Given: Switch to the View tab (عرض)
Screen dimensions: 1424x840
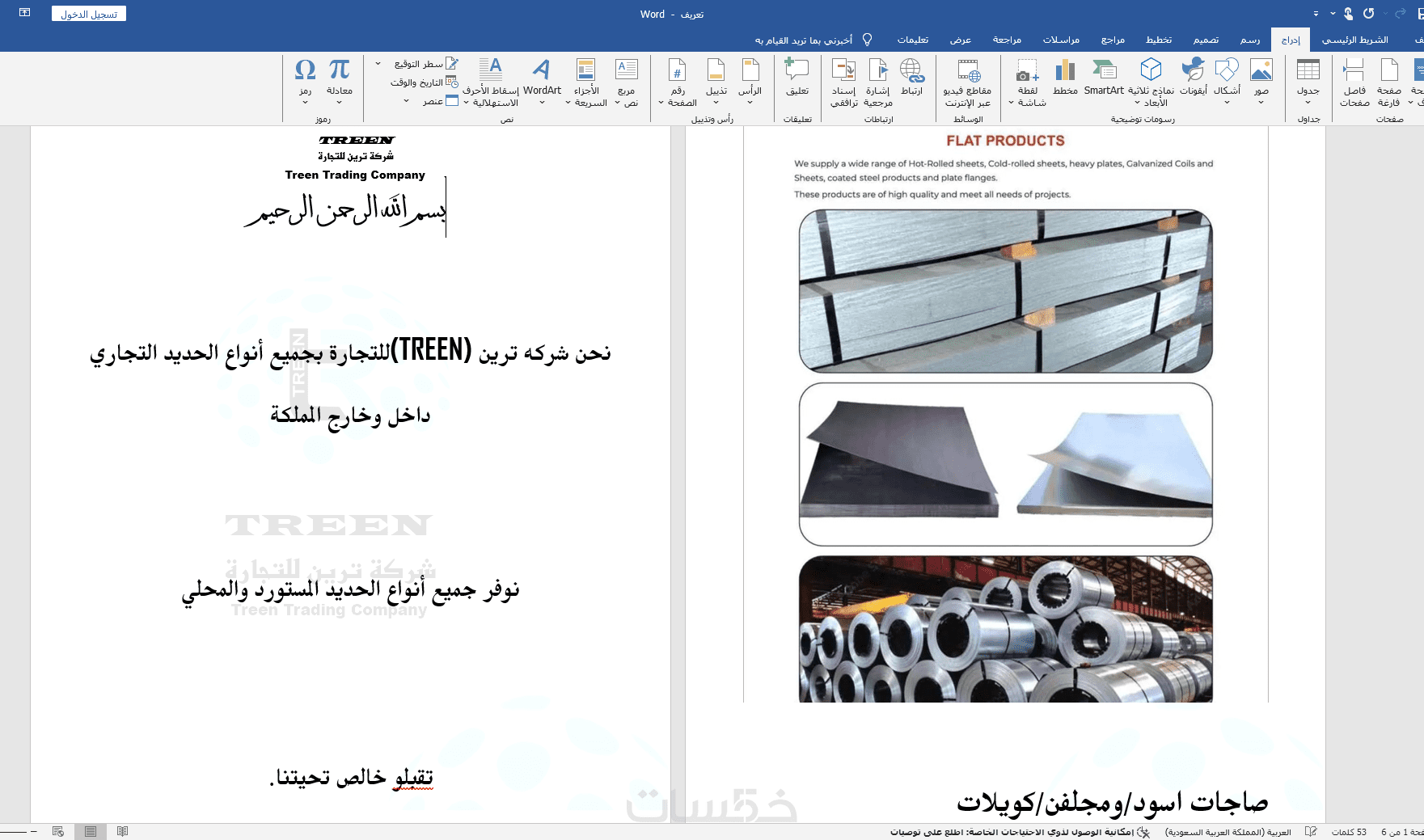Looking at the screenshot, I should click(960, 40).
